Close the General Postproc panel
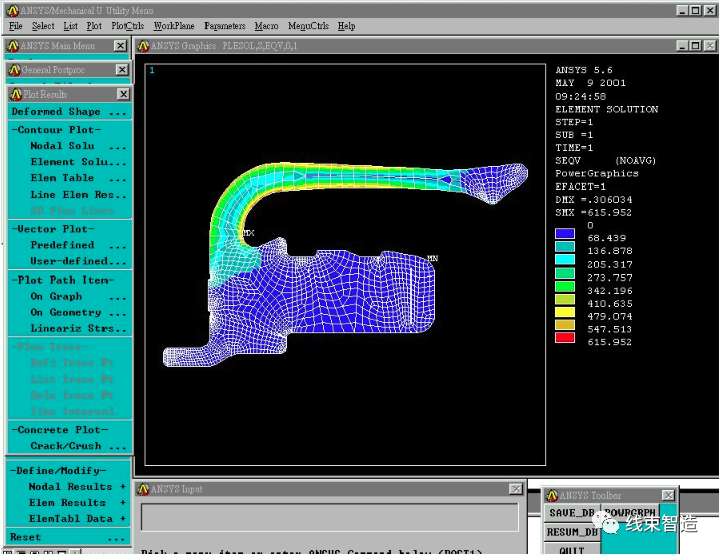The height and width of the screenshot is (556, 721). 122,70
